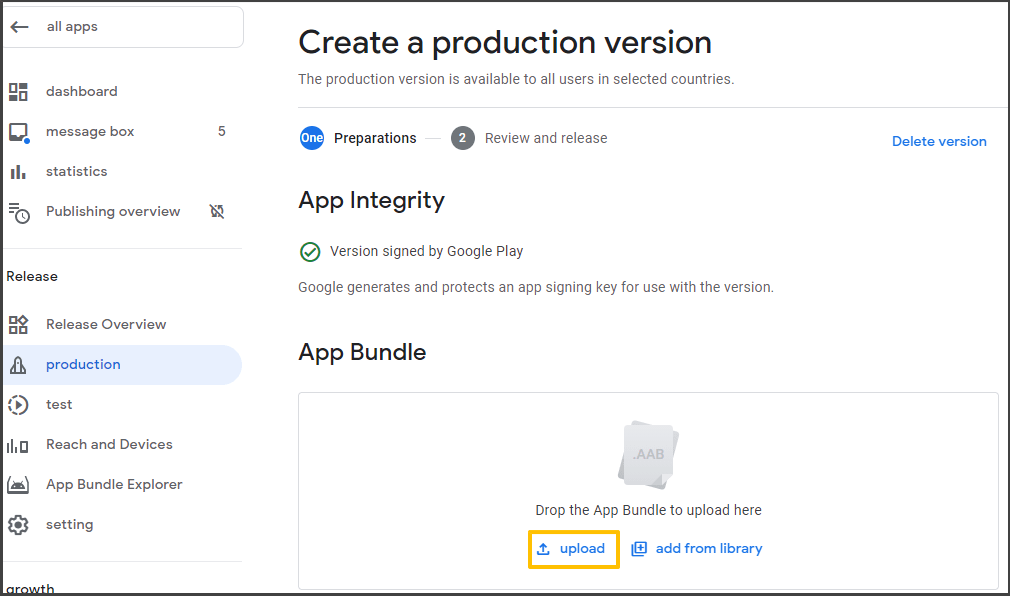
Task: Switch to the Review and release step
Action: pyautogui.click(x=545, y=138)
